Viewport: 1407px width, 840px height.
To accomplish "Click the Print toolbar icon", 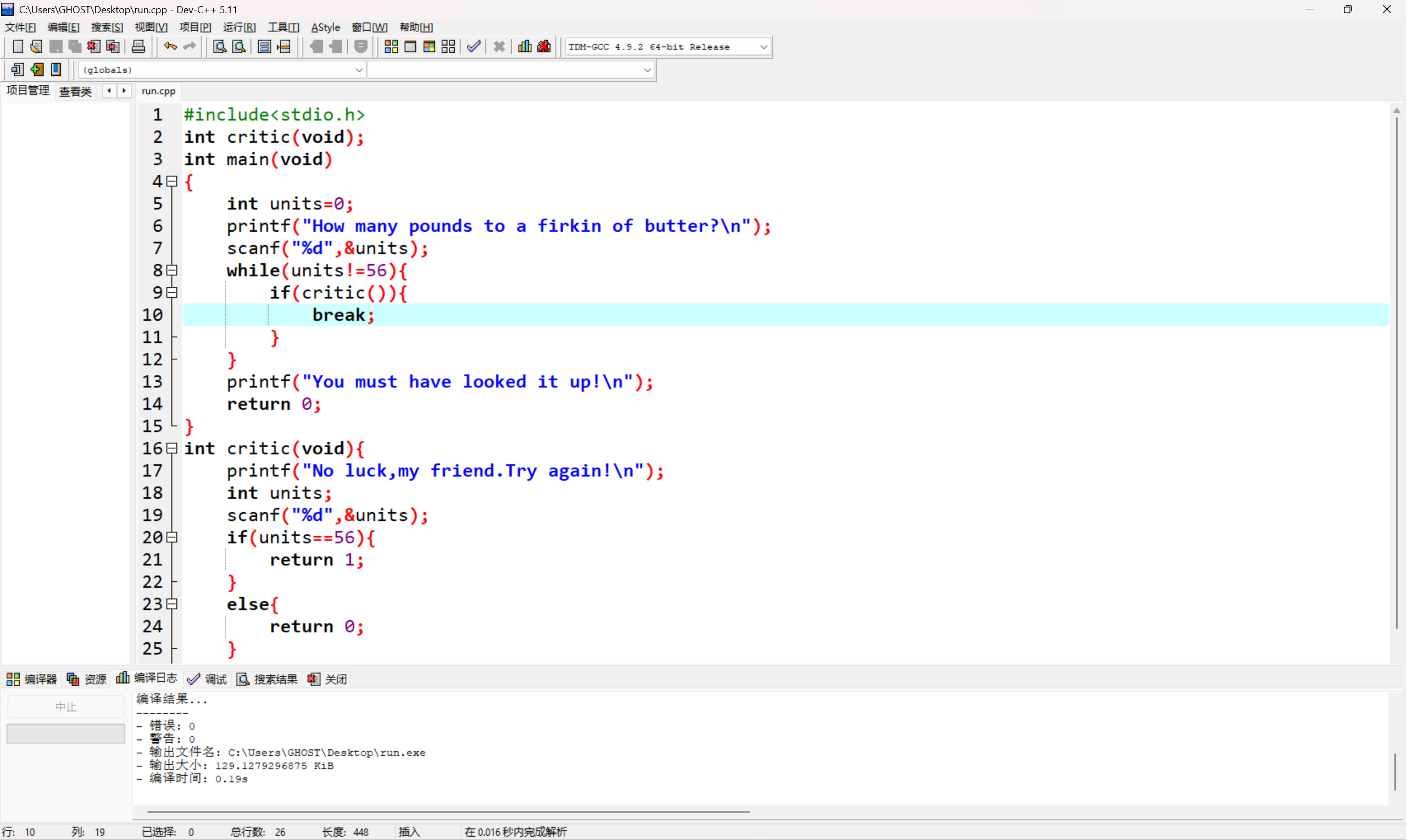I will (x=138, y=47).
